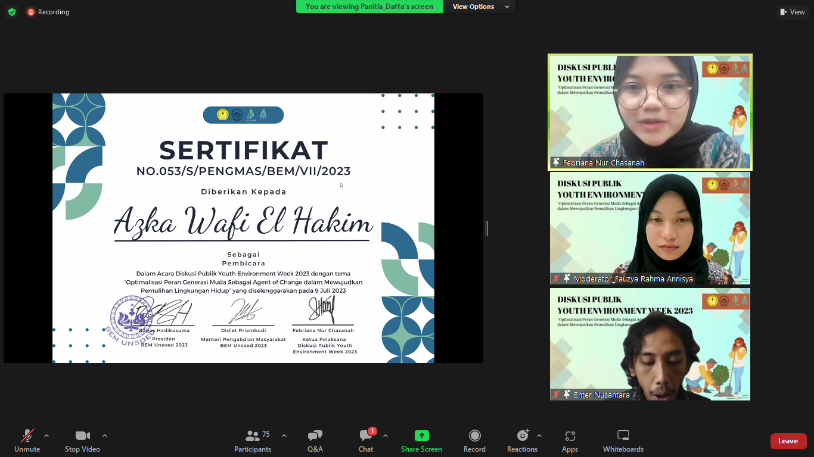Select Febriana Nur Chasanah's video thumbnail
This screenshot has width=814, height=457.
click(x=650, y=111)
